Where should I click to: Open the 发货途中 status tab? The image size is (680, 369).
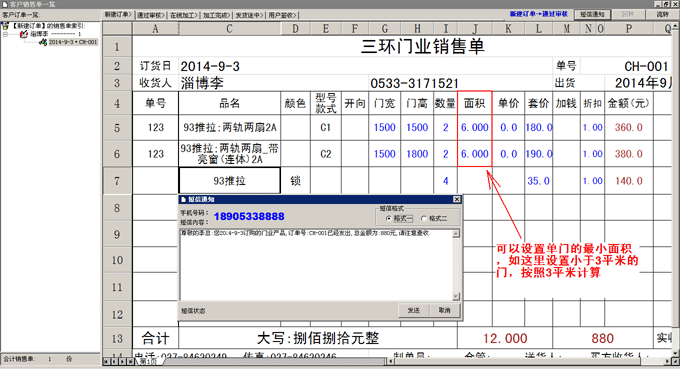pyautogui.click(x=249, y=15)
